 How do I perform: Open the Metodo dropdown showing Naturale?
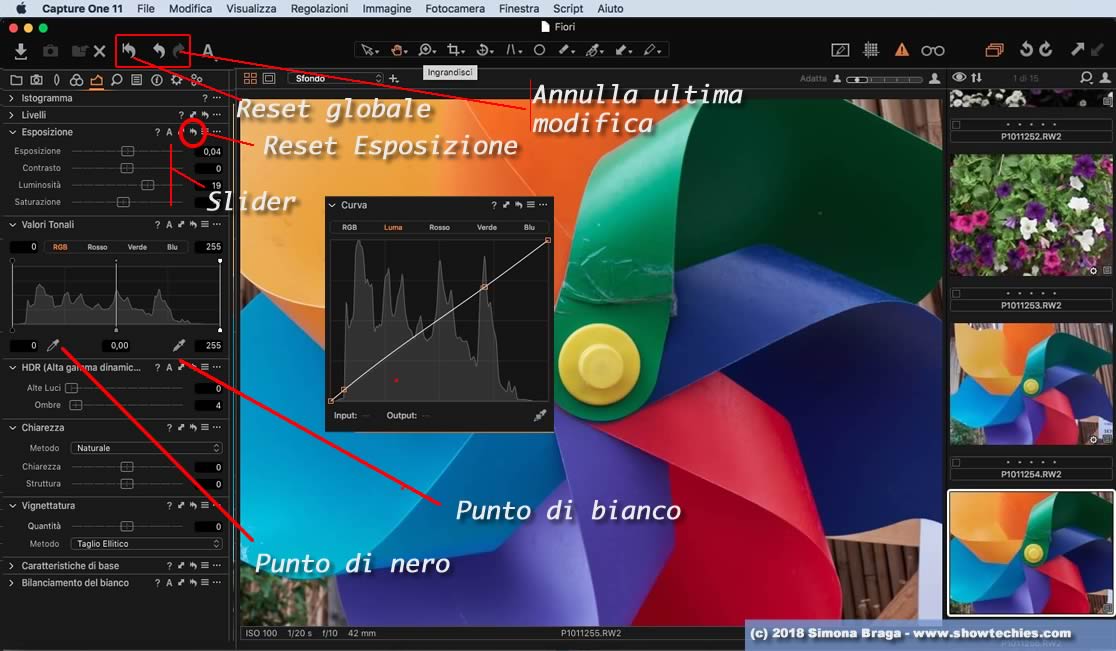[147, 448]
